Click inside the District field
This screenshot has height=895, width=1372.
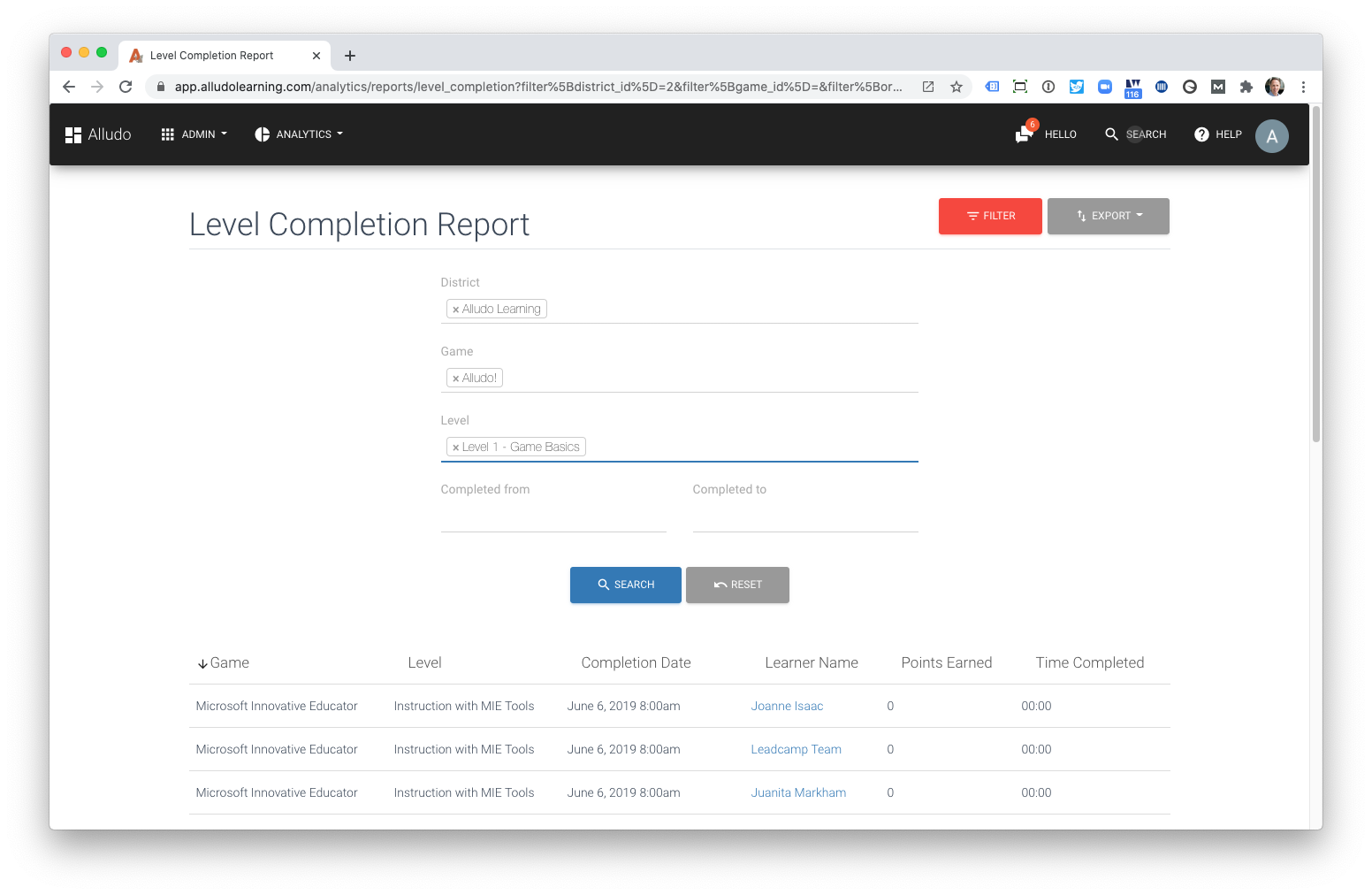[x=679, y=309]
